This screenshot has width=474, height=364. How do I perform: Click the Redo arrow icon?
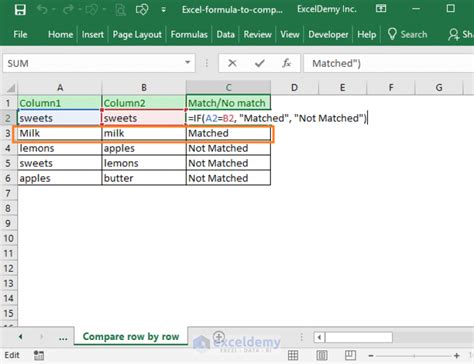tap(68, 10)
